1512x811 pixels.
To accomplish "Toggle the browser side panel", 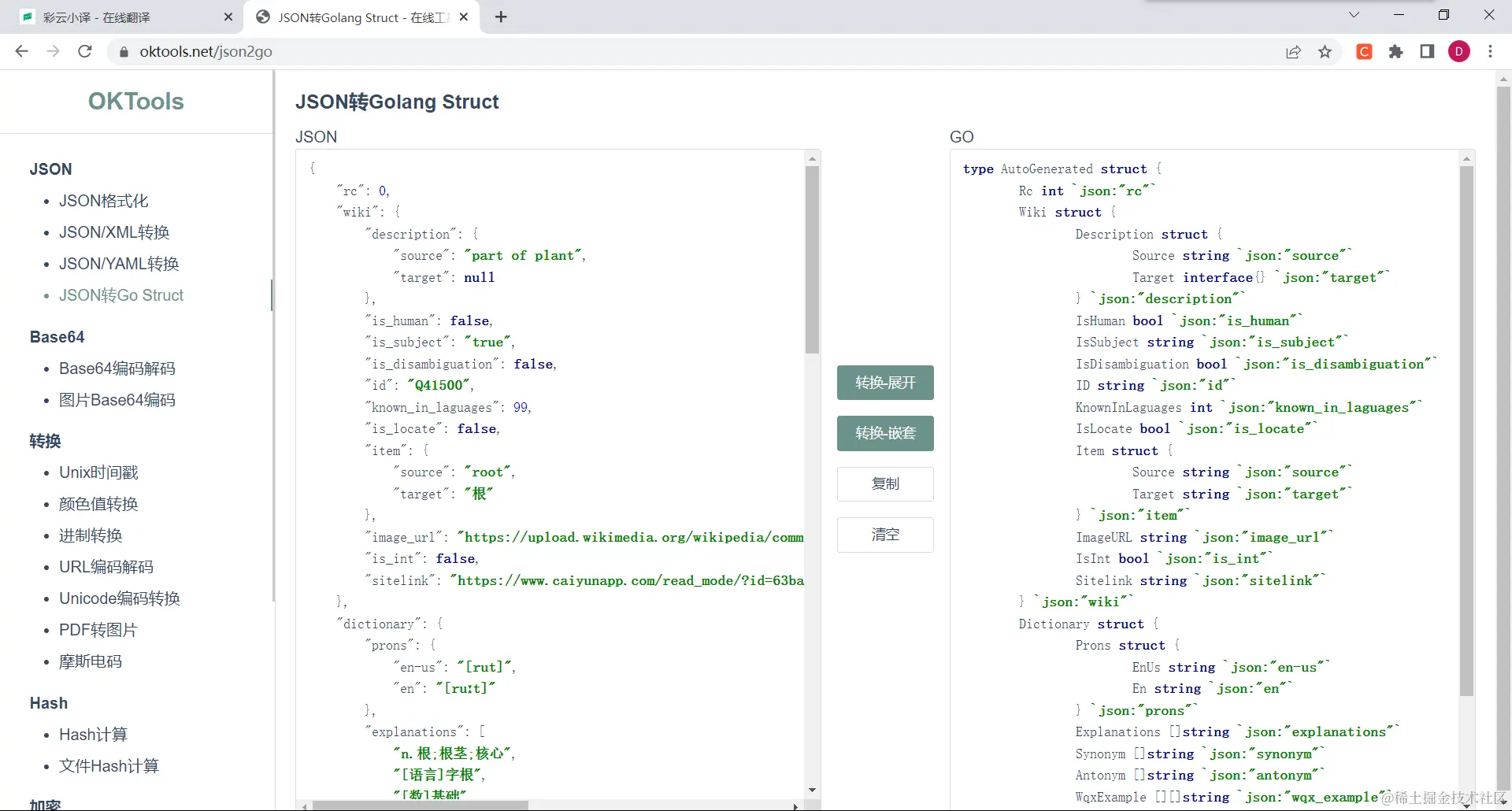I will (x=1427, y=52).
